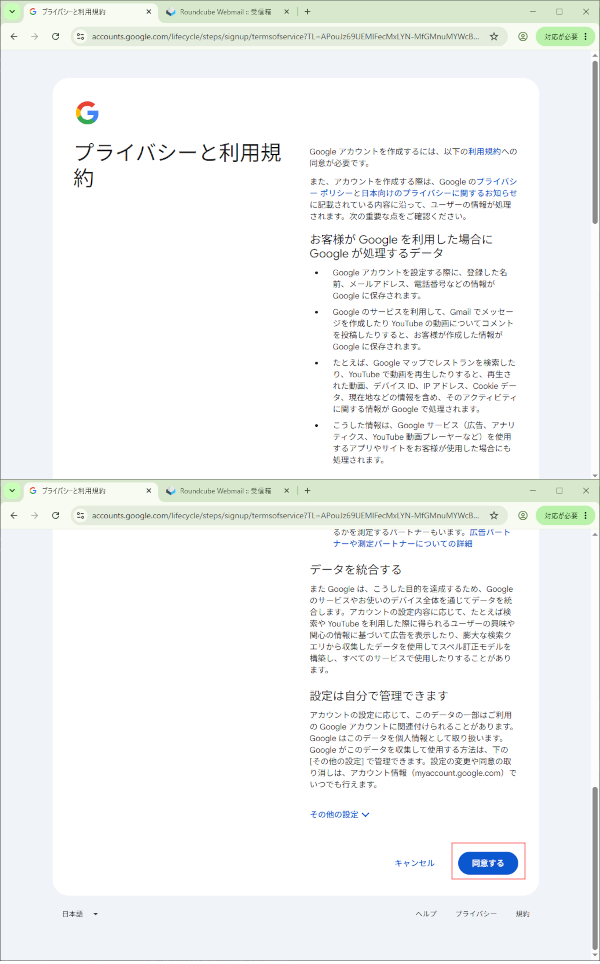The height and width of the screenshot is (964, 600).
Task: Expand その他の設定 options
Action: (x=339, y=815)
